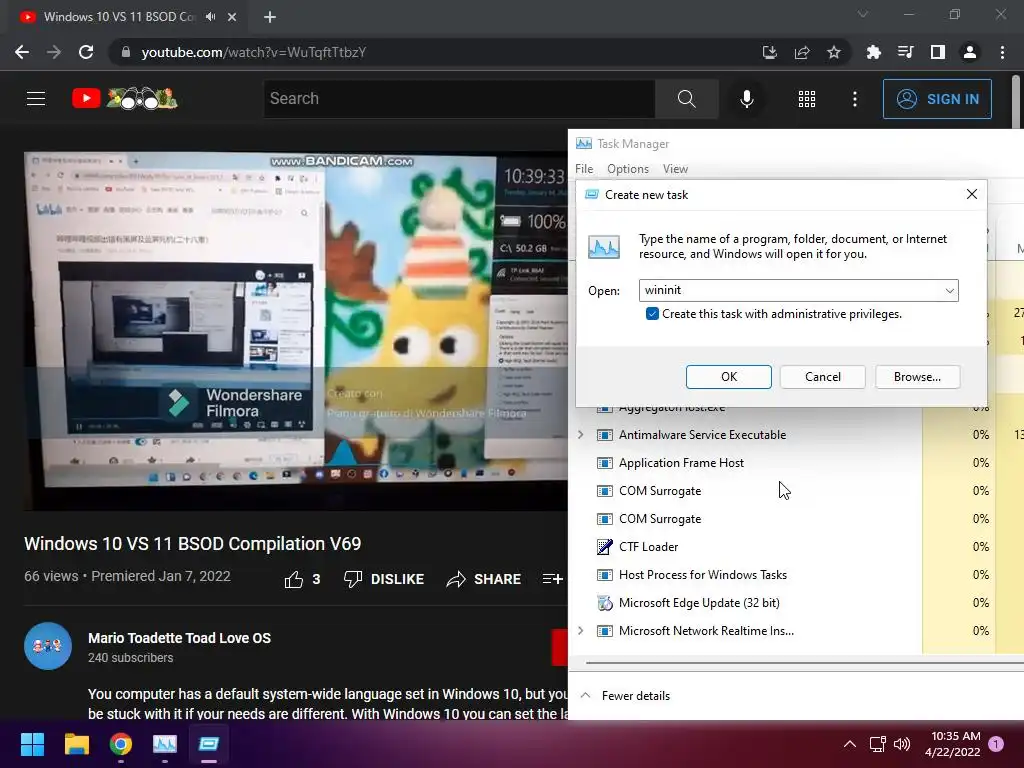Open the notification count badge
The width and height of the screenshot is (1024, 768).
996,744
